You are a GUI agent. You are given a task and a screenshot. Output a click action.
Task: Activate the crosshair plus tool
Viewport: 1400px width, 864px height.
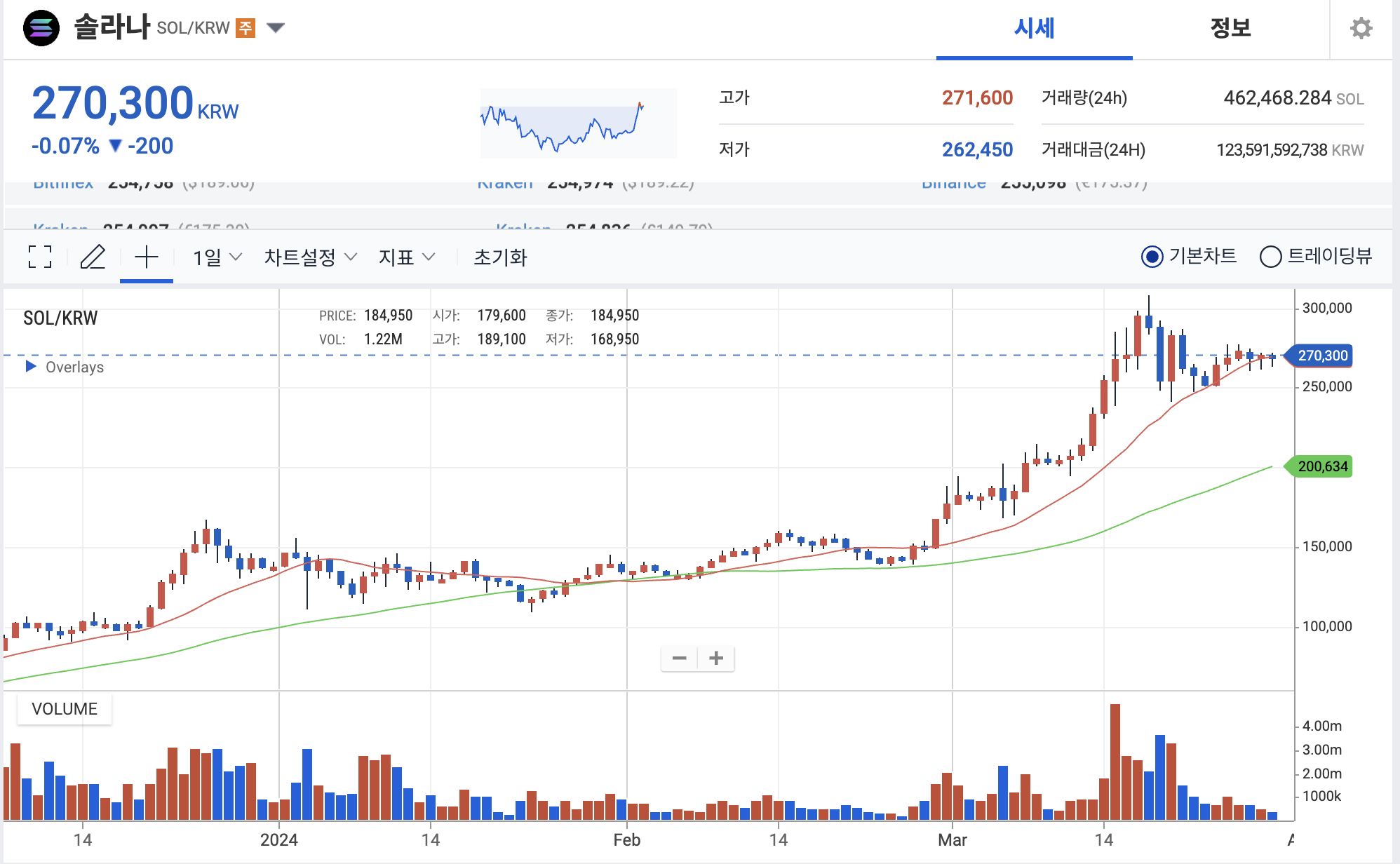pyautogui.click(x=146, y=257)
